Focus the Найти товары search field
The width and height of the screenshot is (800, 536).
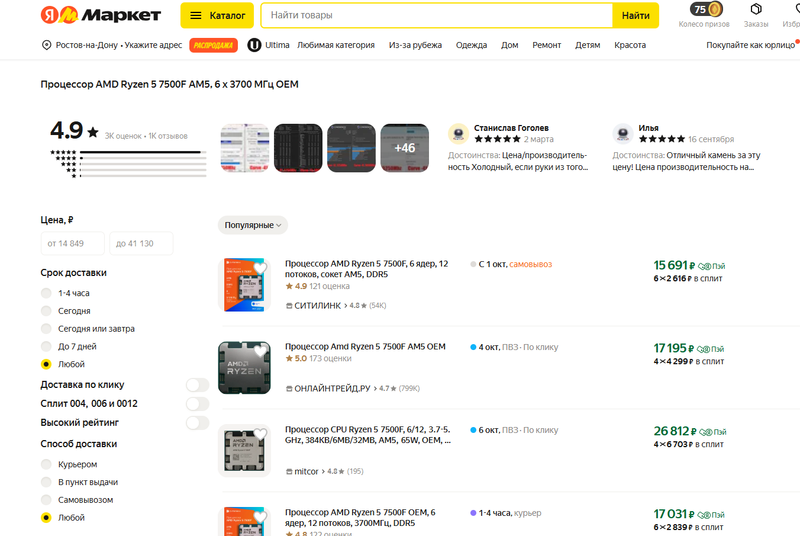tap(437, 15)
